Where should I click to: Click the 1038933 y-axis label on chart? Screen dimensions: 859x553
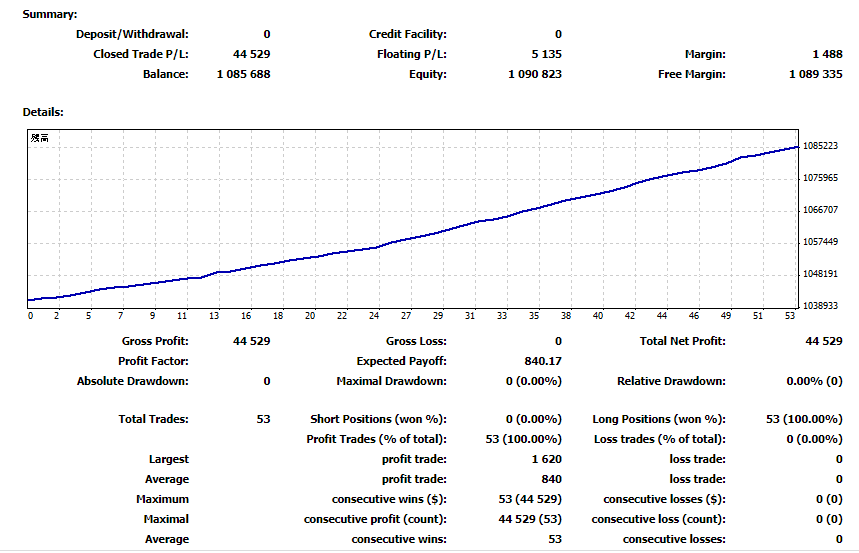pyautogui.click(x=820, y=306)
